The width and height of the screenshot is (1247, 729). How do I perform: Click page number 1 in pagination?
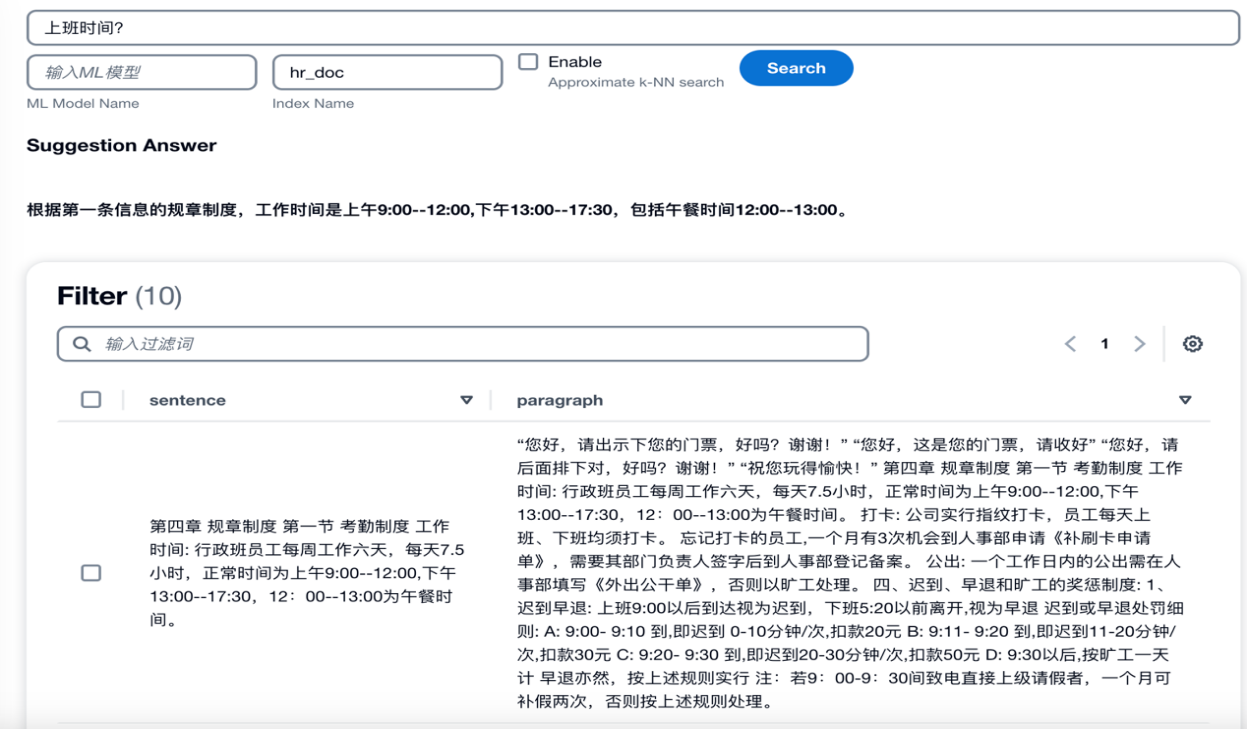1105,344
